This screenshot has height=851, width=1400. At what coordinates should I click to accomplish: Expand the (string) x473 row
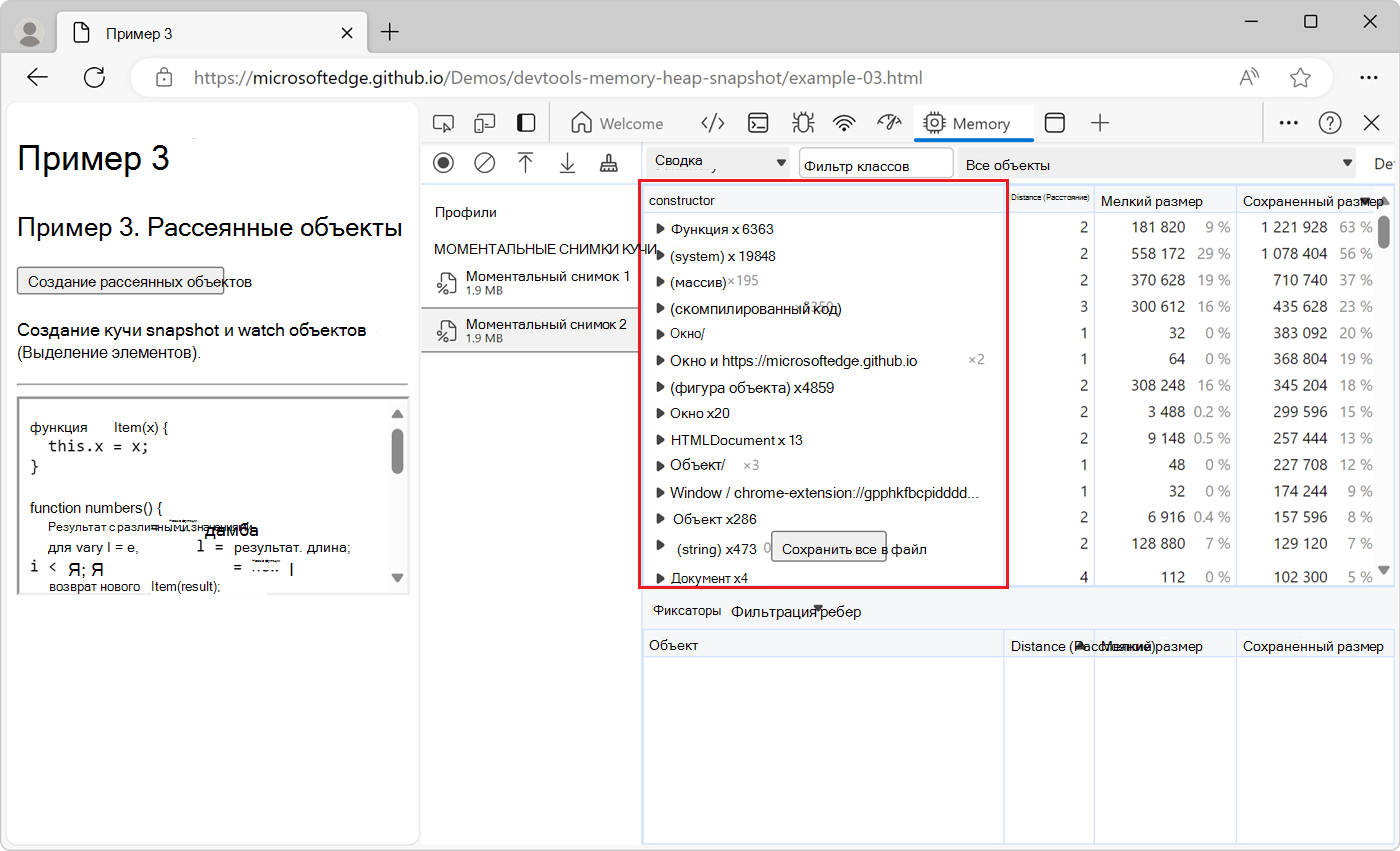pyautogui.click(x=660, y=545)
